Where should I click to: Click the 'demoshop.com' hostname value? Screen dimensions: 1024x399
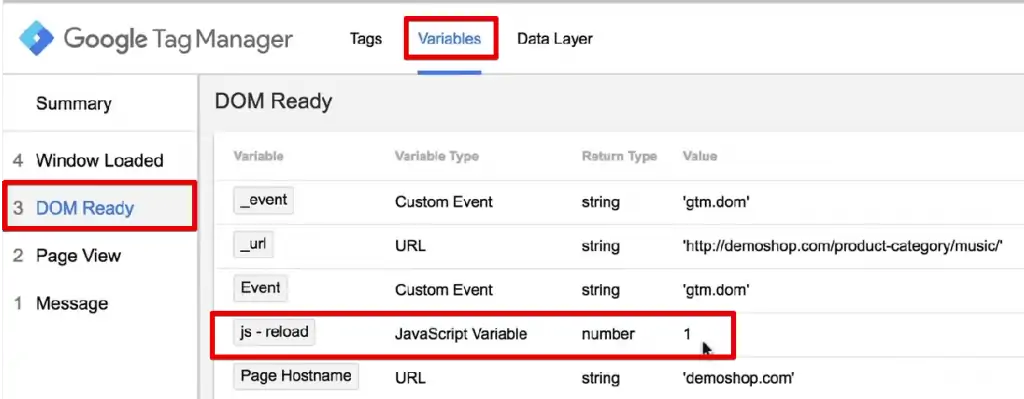(x=738, y=378)
